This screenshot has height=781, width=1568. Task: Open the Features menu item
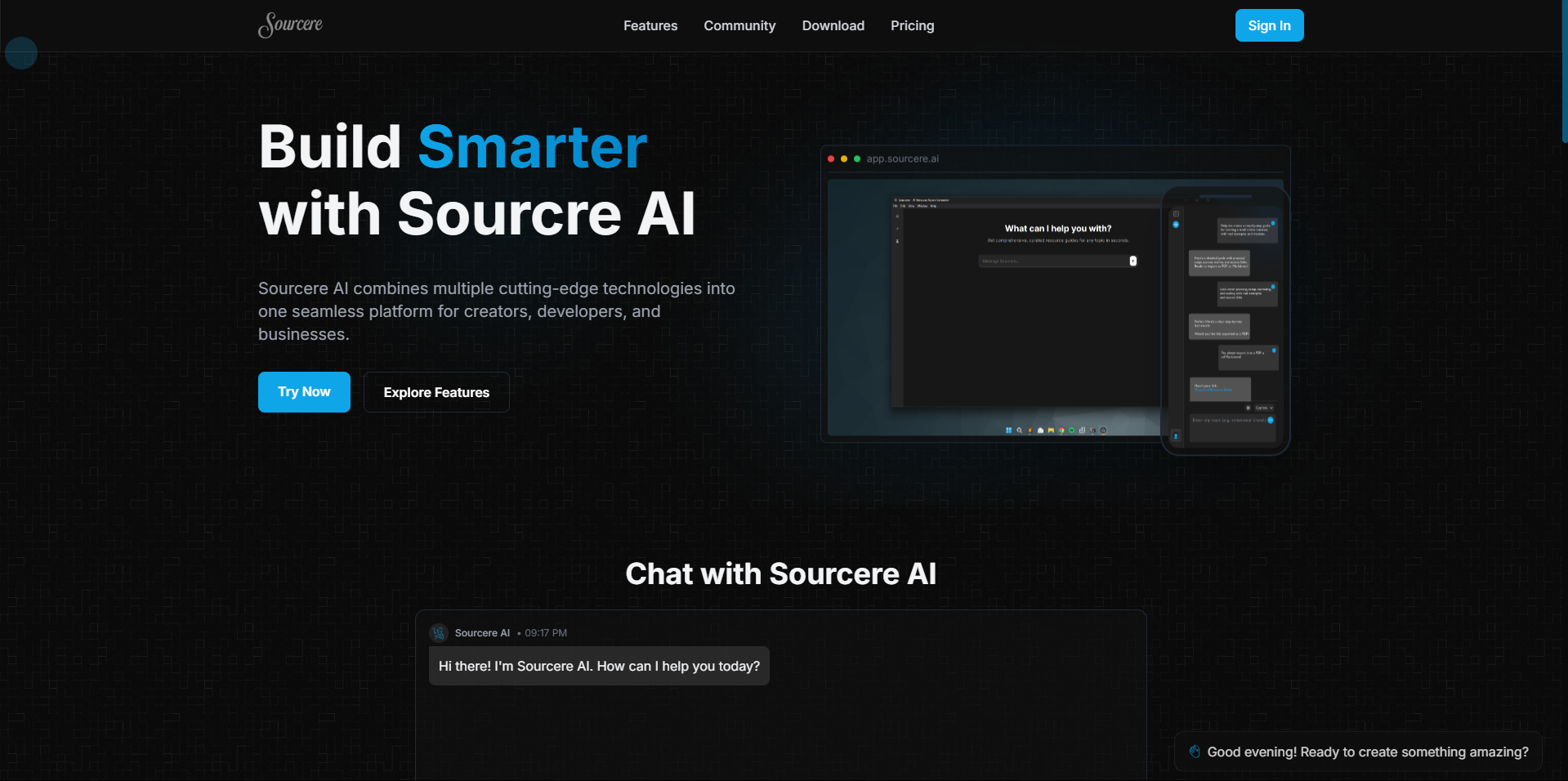pos(650,25)
